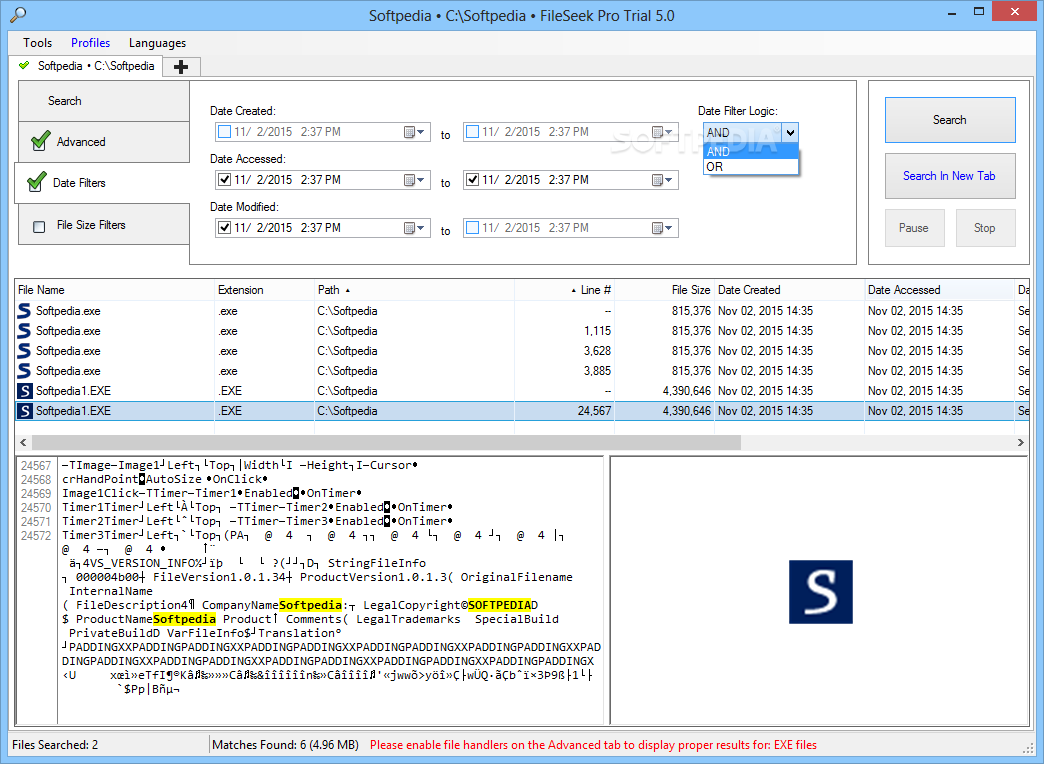Sort results by Date Created column
Screen dimensions: 1044x764
(x=789, y=290)
